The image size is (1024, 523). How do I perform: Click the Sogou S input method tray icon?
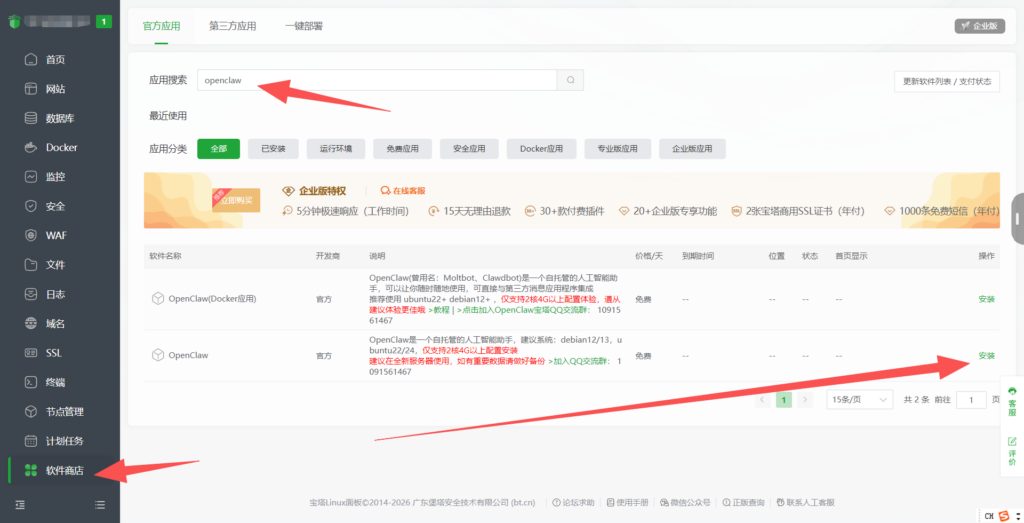pyautogui.click(x=1004, y=516)
